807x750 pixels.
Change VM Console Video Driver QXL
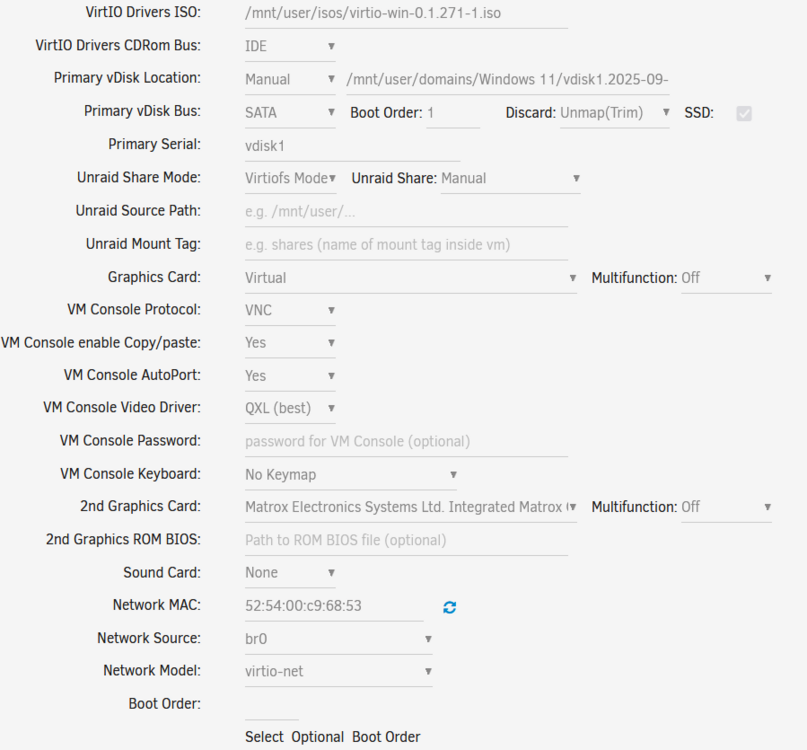click(x=290, y=409)
